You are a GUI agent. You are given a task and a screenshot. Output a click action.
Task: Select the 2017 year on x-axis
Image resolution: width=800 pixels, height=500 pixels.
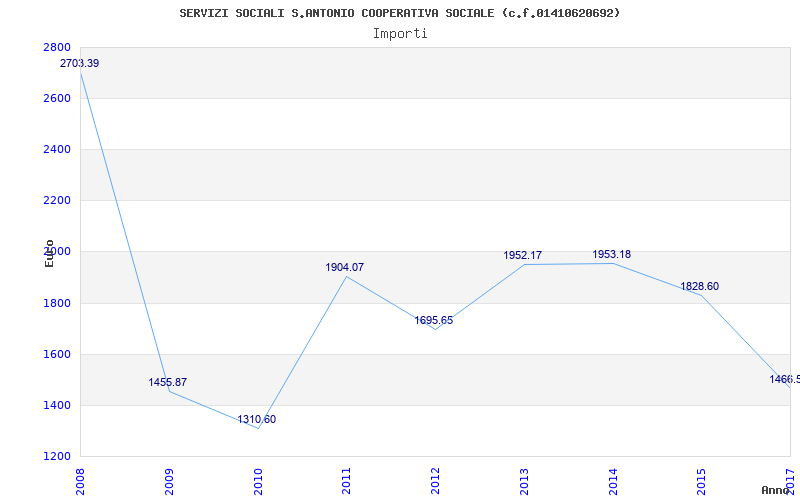pos(790,478)
